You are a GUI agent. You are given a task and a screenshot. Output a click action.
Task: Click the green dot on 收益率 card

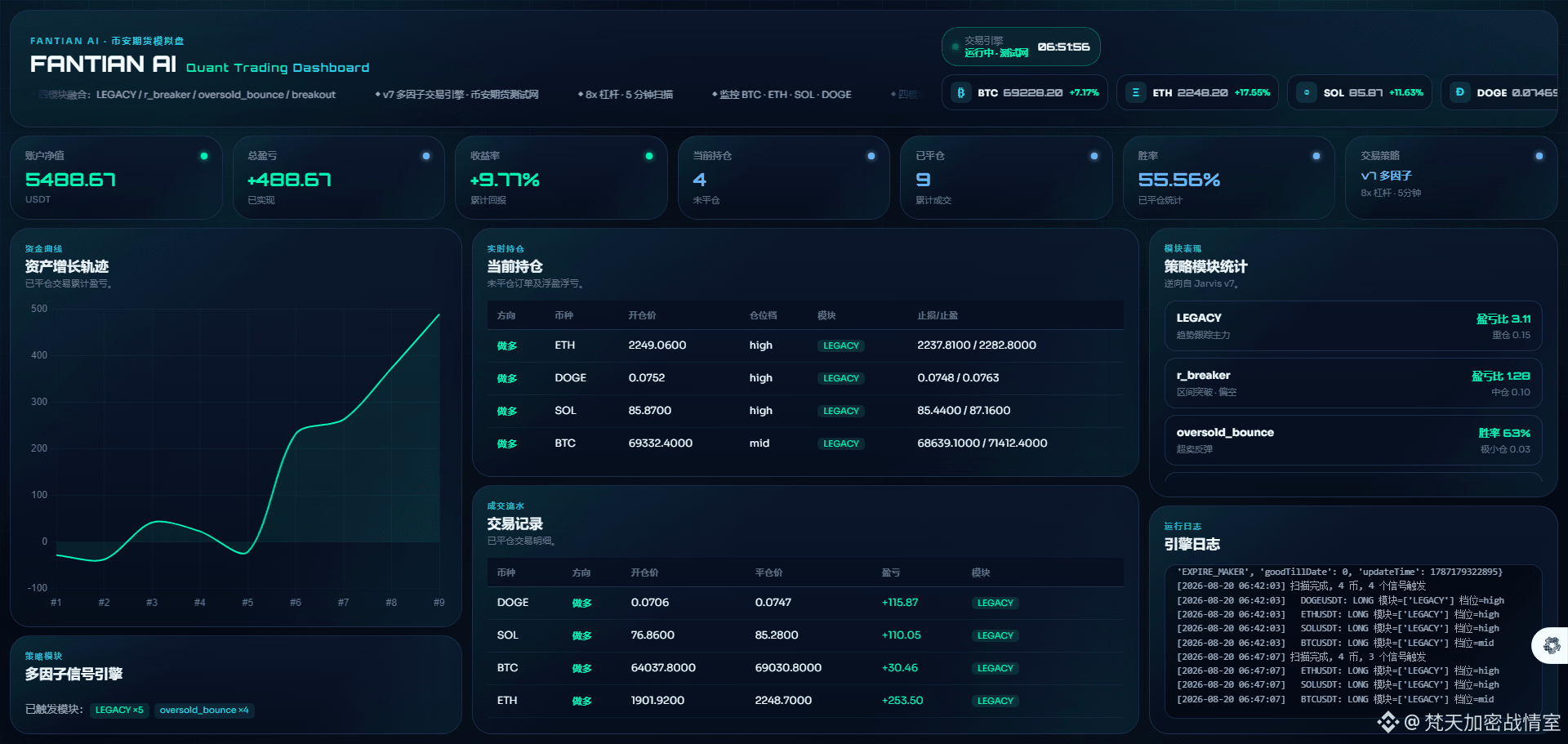tap(649, 156)
